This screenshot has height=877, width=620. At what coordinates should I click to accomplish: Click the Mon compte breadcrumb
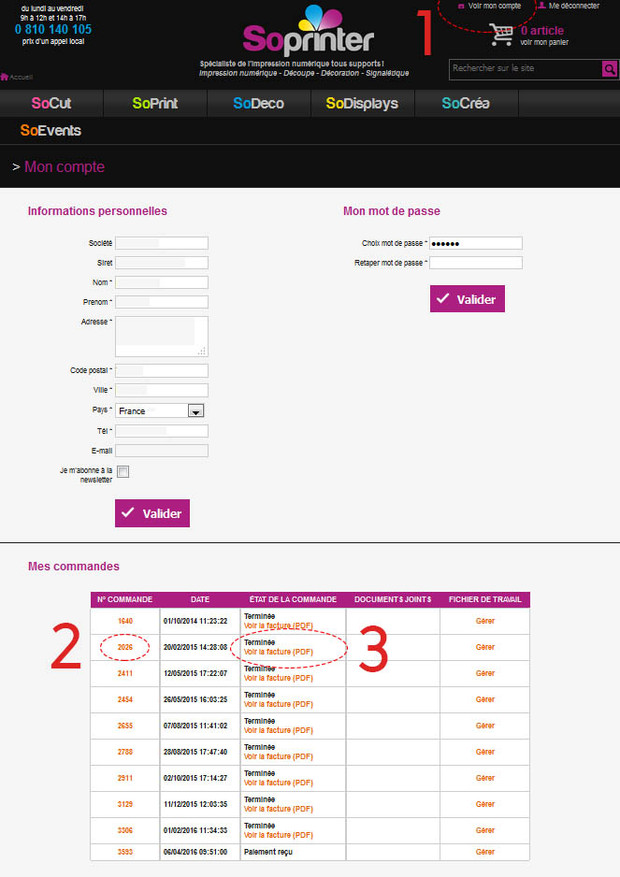64,167
